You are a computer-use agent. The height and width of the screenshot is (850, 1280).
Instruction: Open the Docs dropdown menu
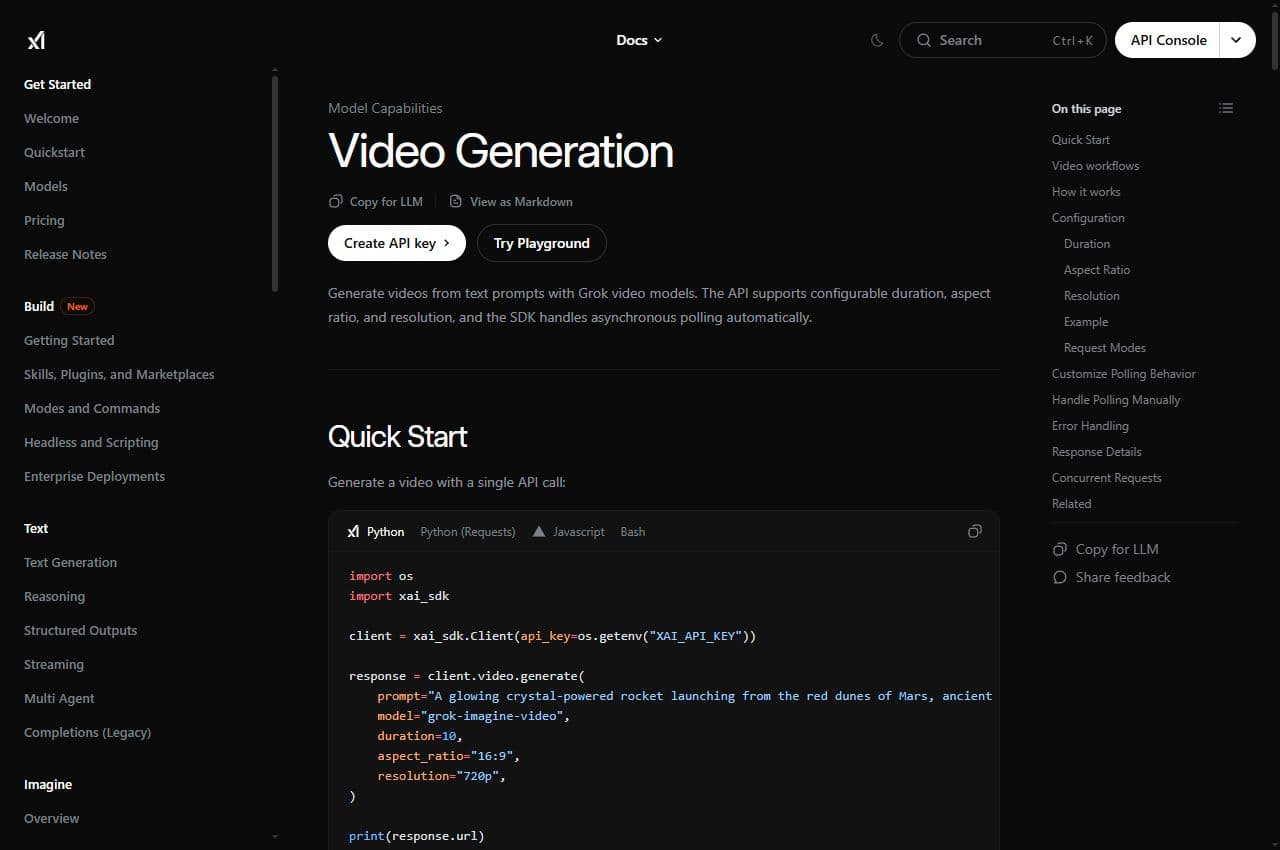tap(639, 40)
